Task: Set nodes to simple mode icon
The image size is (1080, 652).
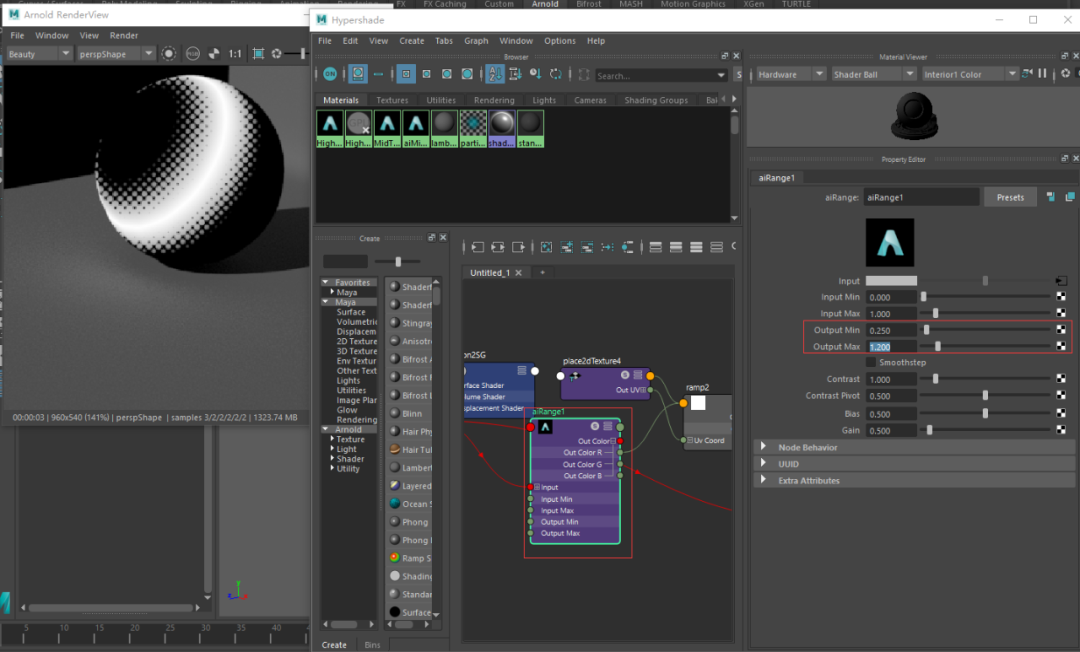Action: coord(656,247)
